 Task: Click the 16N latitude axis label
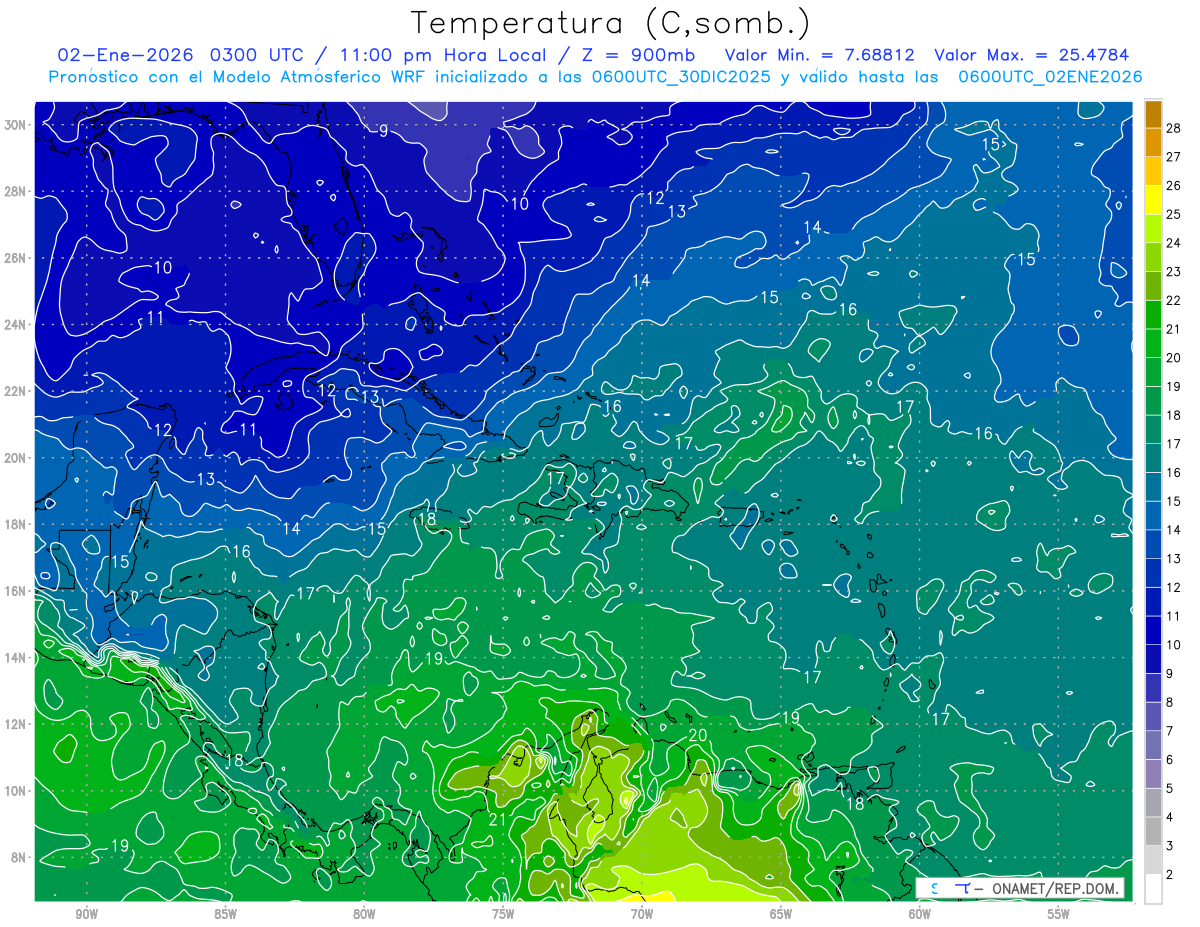tap(17, 591)
